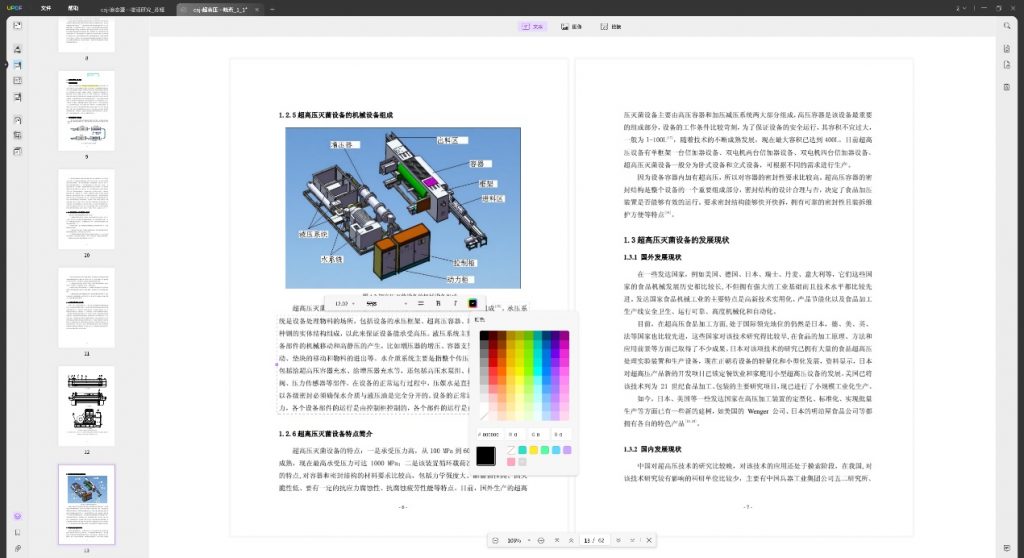Screen dimensions: 1024x558
Task: Select page 10 thumbnail
Action: (86, 209)
